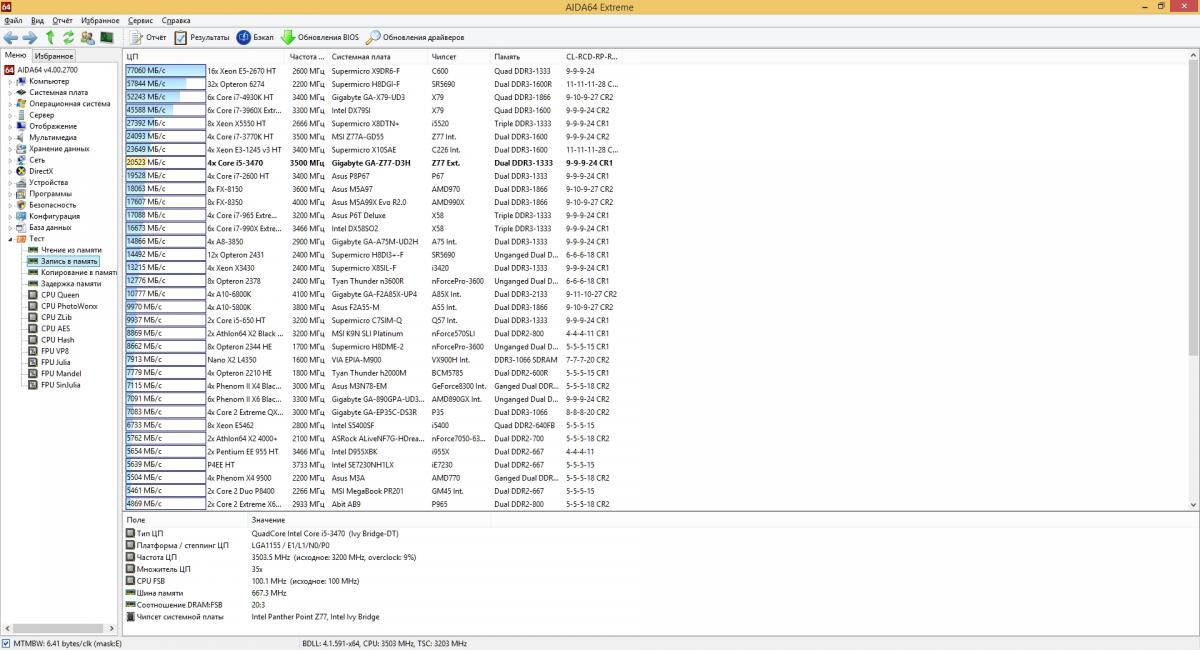Click the green Refresh arrows icon
1200x650 pixels.
pyautogui.click(x=68, y=37)
